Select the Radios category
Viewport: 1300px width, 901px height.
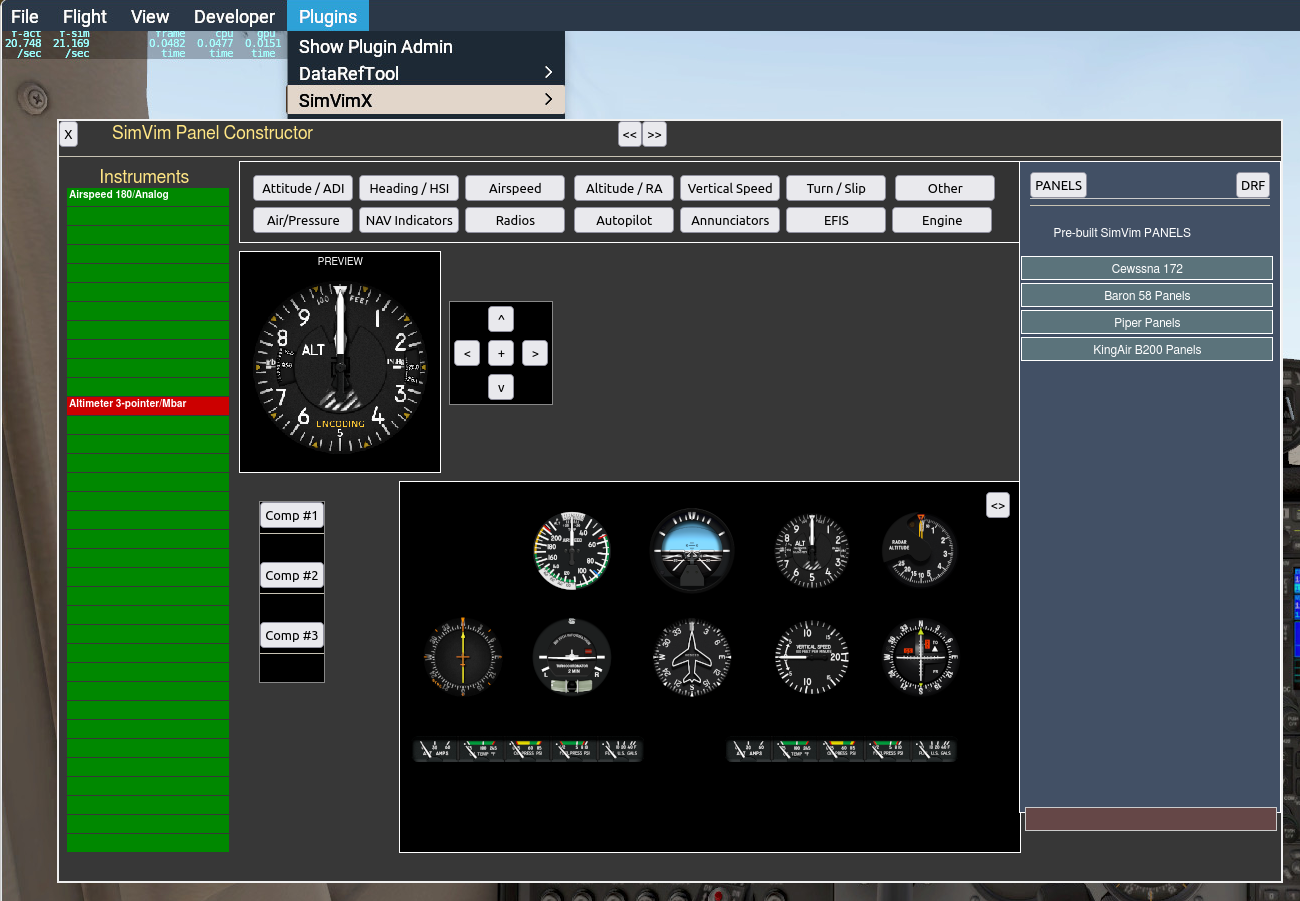(x=515, y=220)
